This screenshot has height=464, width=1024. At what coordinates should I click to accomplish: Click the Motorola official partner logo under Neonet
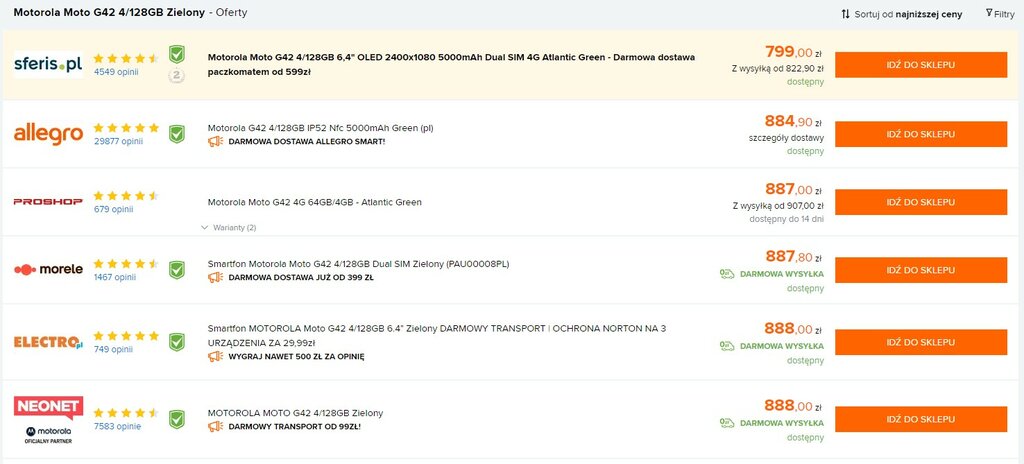[x=48, y=435]
